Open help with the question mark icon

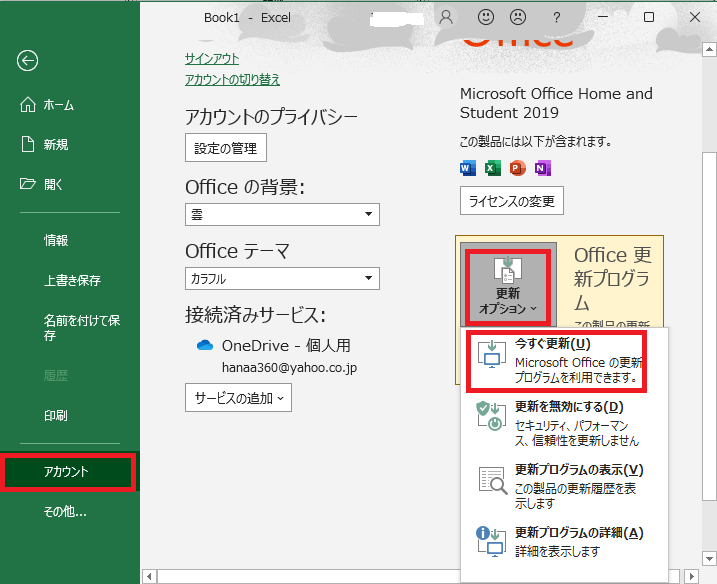click(x=556, y=17)
